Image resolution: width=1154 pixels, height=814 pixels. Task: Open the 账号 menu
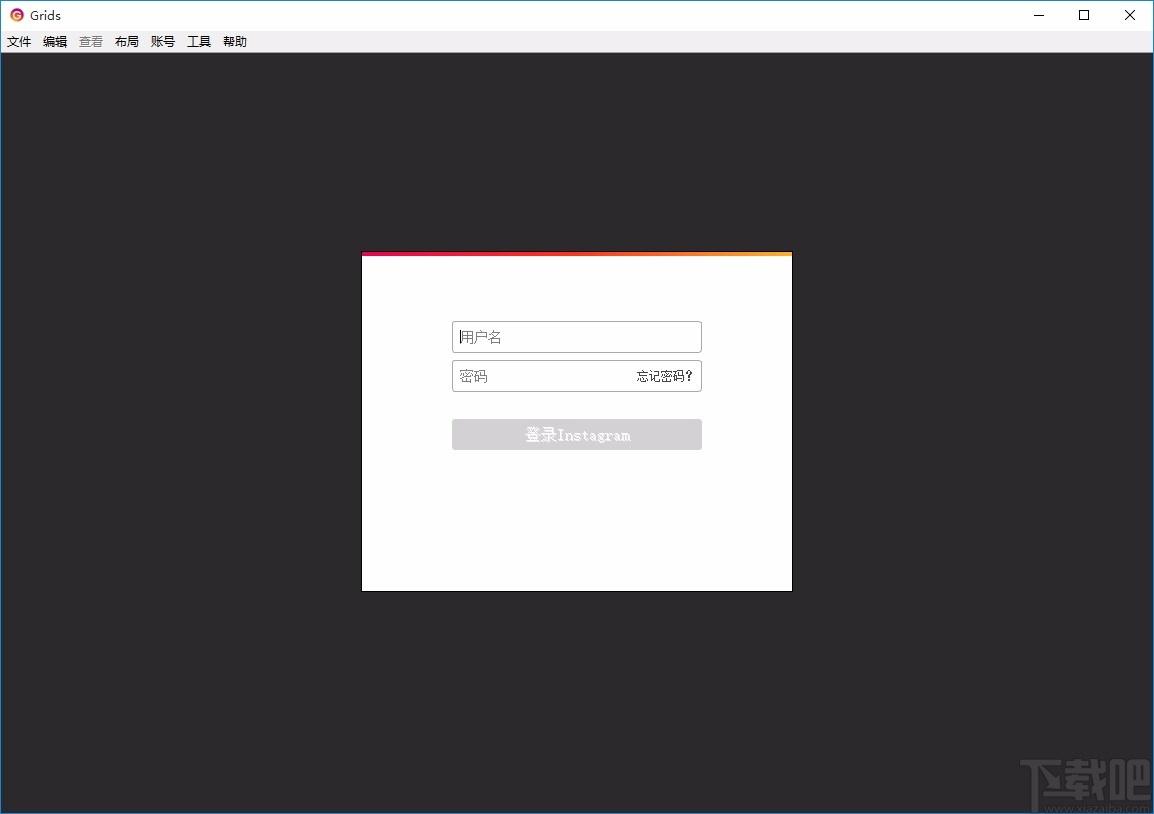[x=163, y=42]
